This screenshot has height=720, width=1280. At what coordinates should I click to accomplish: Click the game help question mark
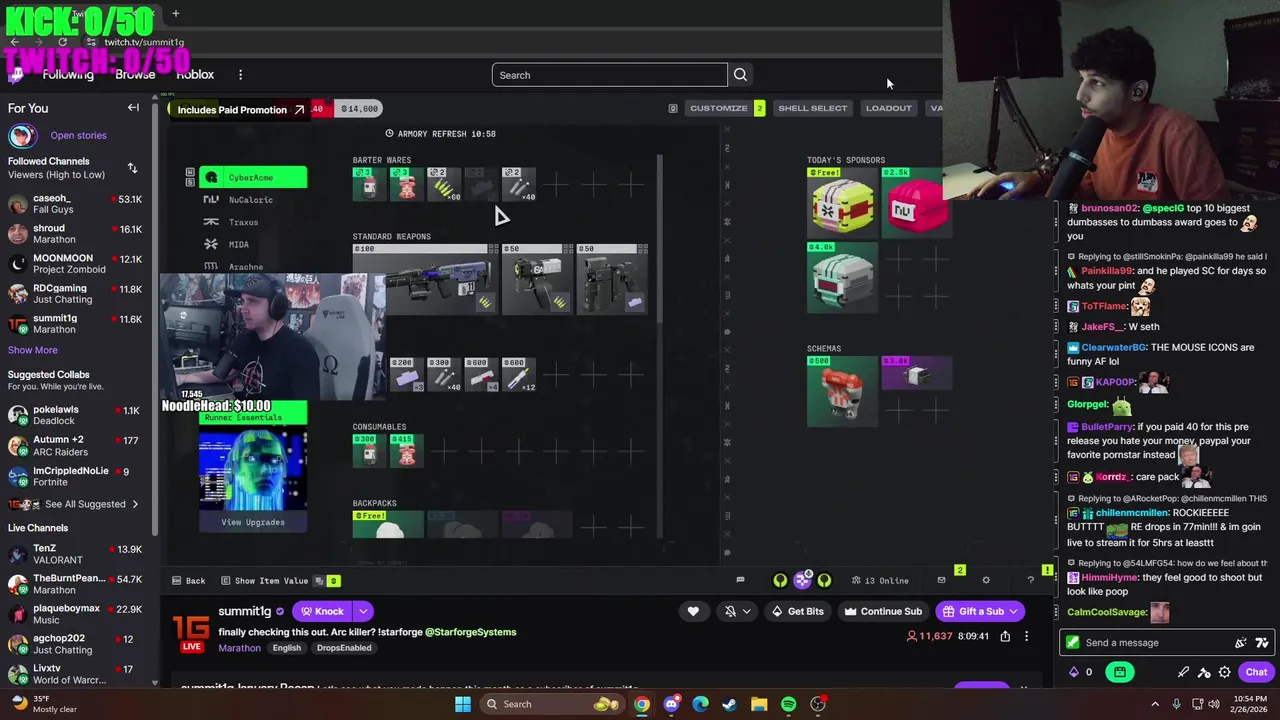tap(1030, 580)
